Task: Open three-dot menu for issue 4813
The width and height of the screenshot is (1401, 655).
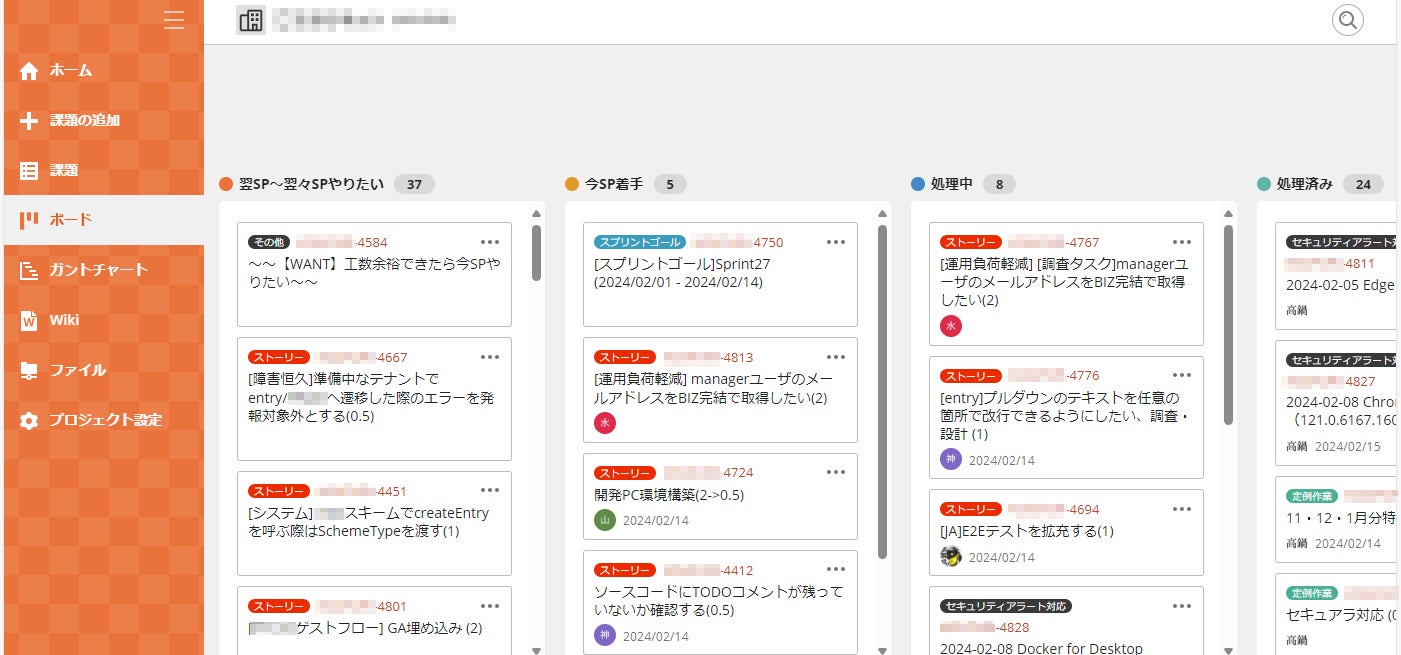Action: pyautogui.click(x=836, y=357)
